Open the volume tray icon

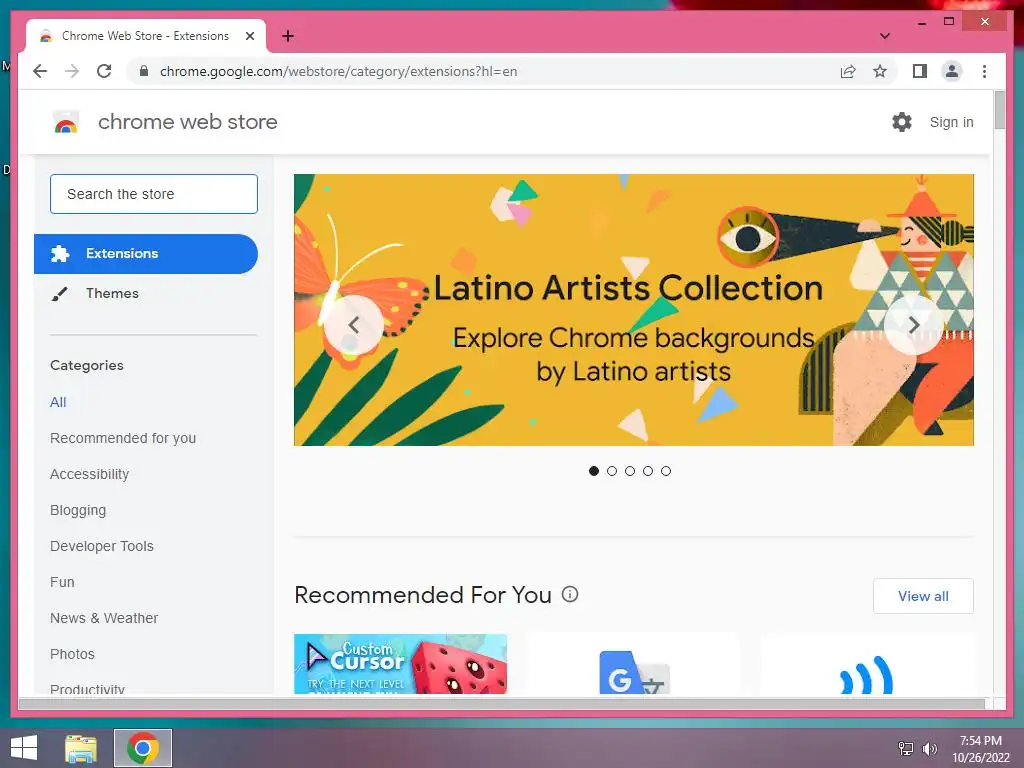[x=929, y=748]
